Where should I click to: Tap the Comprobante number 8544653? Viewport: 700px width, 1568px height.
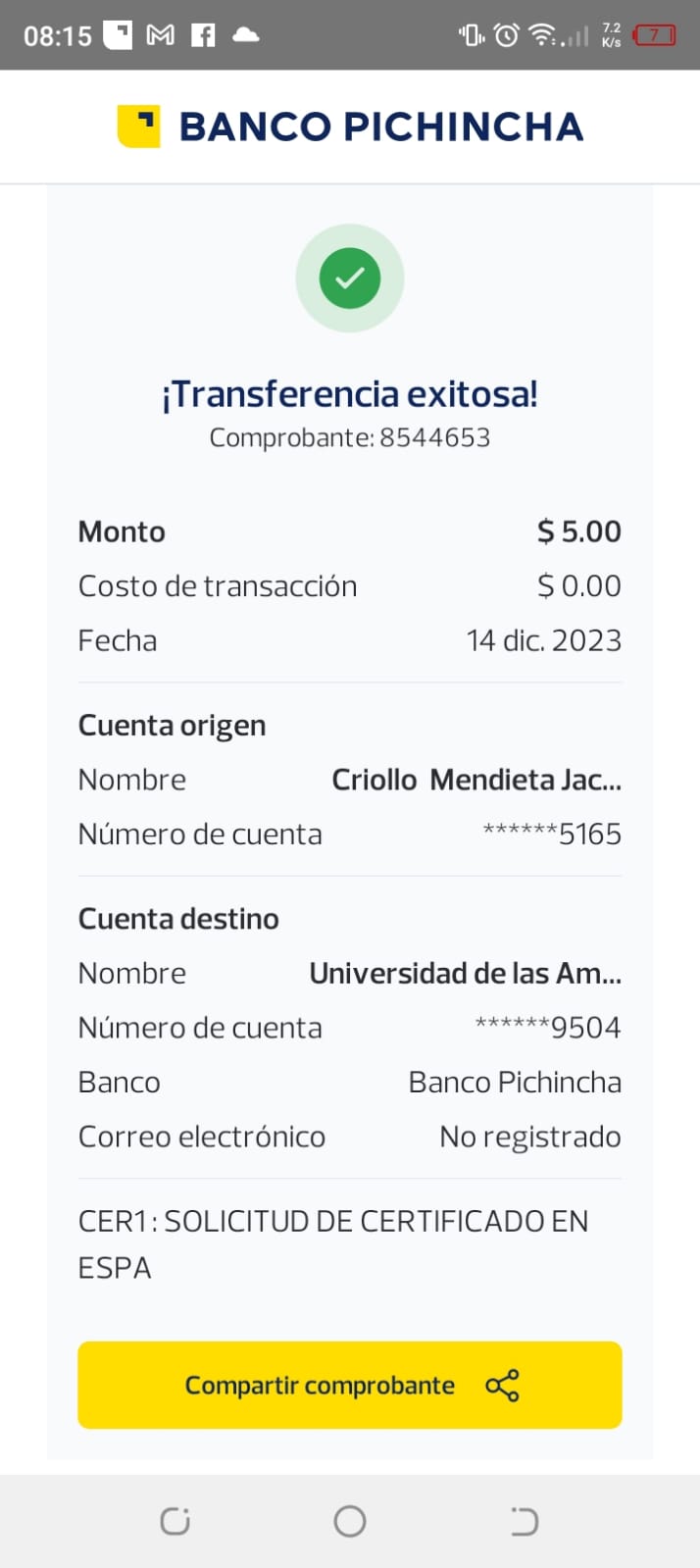[x=434, y=437]
